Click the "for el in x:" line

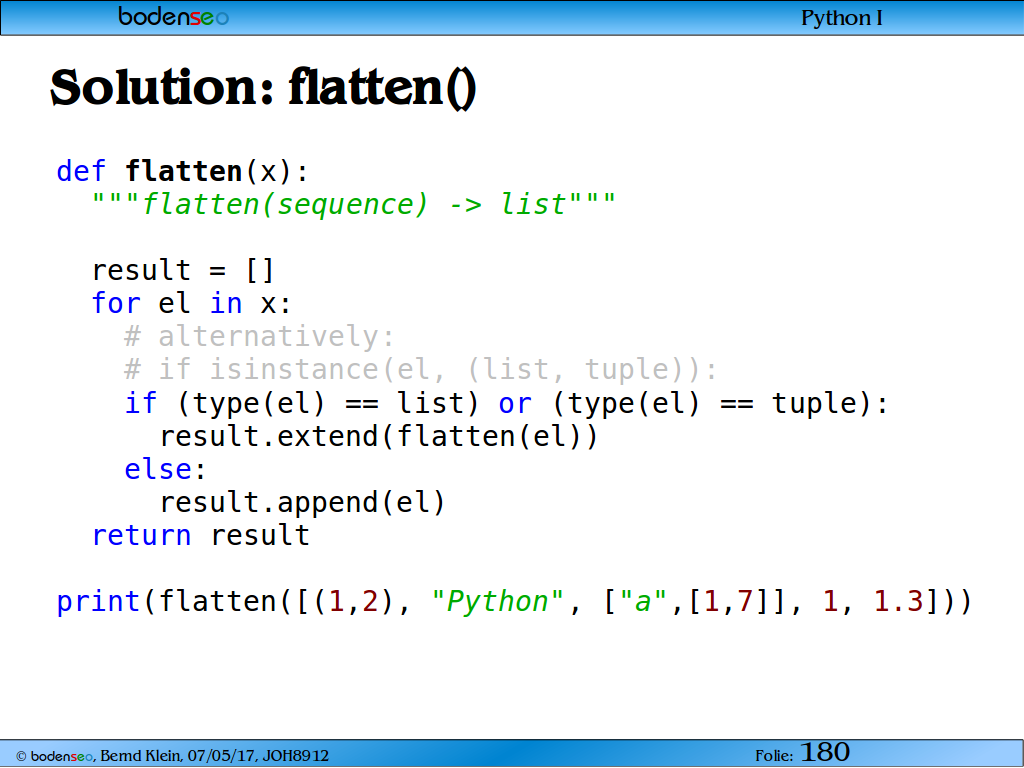191,304
